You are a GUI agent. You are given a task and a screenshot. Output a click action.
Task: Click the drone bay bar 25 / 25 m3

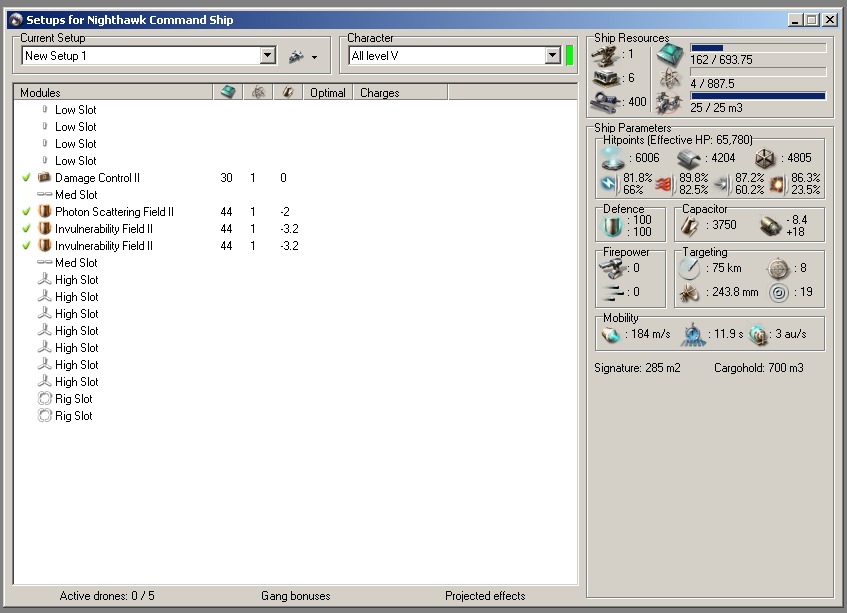(758, 96)
